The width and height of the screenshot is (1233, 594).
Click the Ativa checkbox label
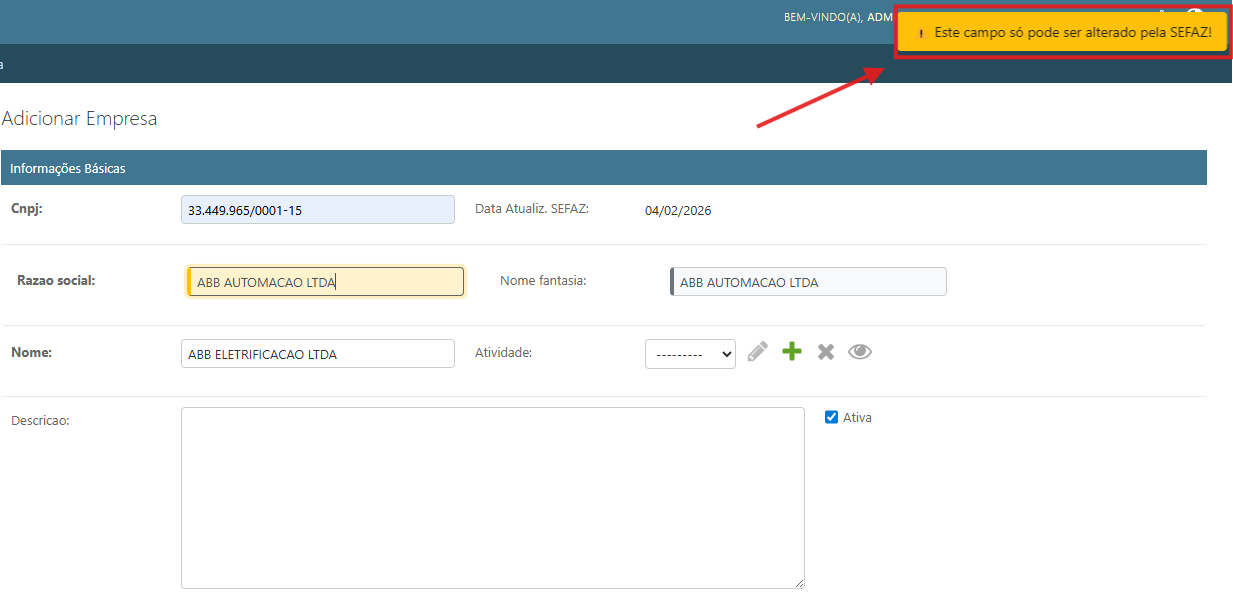pyautogui.click(x=857, y=418)
